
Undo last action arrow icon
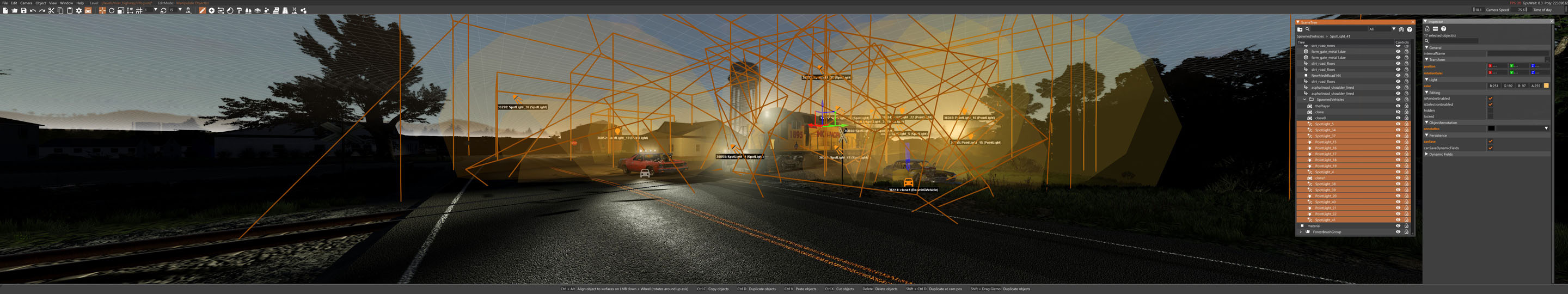click(33, 10)
